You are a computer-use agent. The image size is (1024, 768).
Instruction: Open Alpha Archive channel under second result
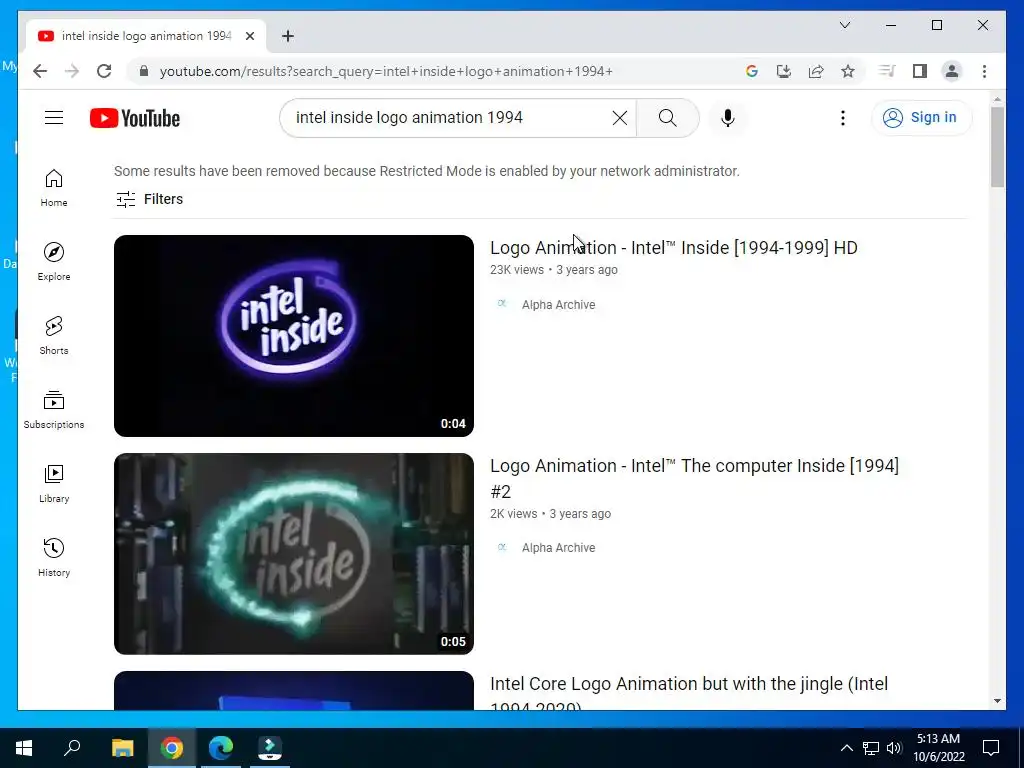click(x=558, y=548)
